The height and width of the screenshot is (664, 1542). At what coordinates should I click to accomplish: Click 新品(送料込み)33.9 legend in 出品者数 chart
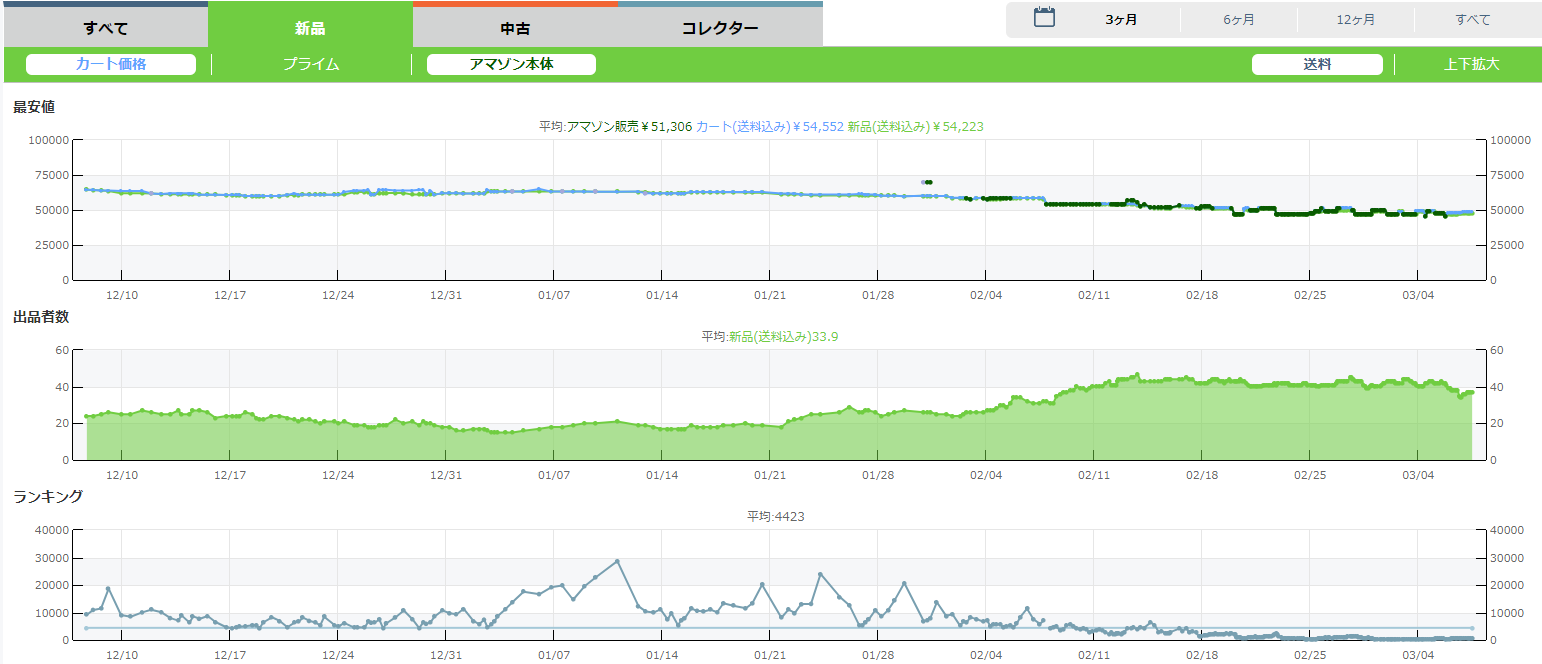tap(783, 337)
